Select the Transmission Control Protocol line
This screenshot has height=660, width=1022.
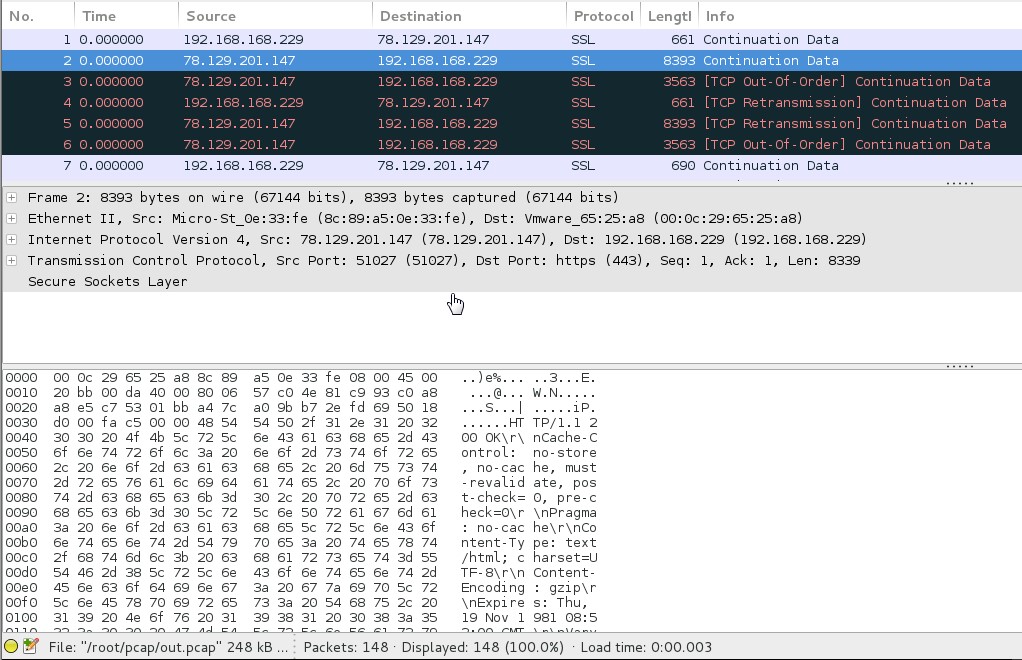(512, 261)
